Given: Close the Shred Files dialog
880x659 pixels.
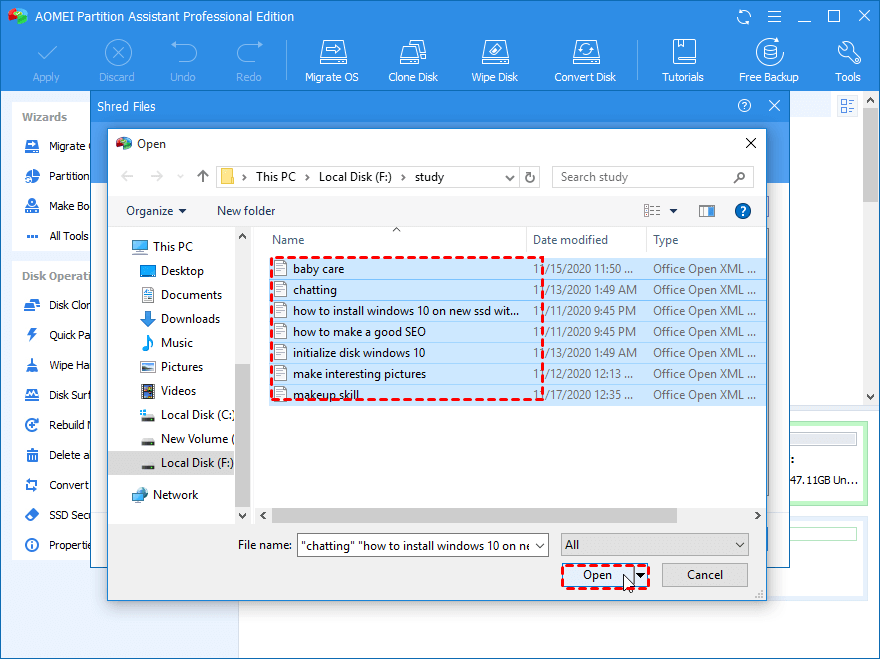Looking at the screenshot, I should click(774, 106).
